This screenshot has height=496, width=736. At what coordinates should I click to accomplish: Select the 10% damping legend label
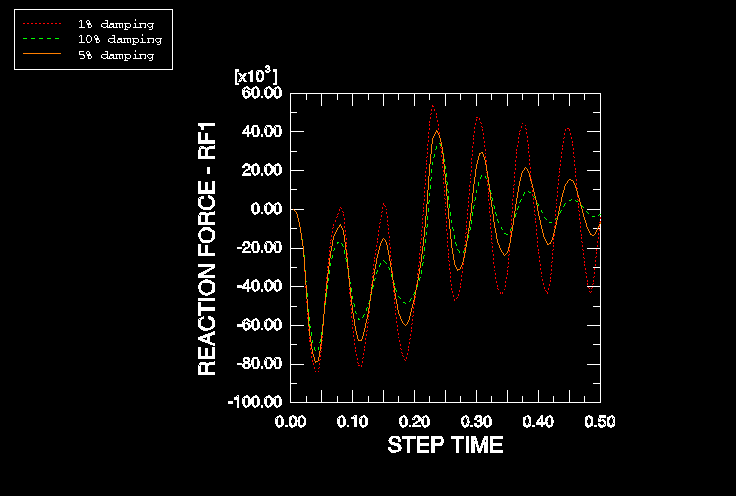pyautogui.click(x=118, y=39)
